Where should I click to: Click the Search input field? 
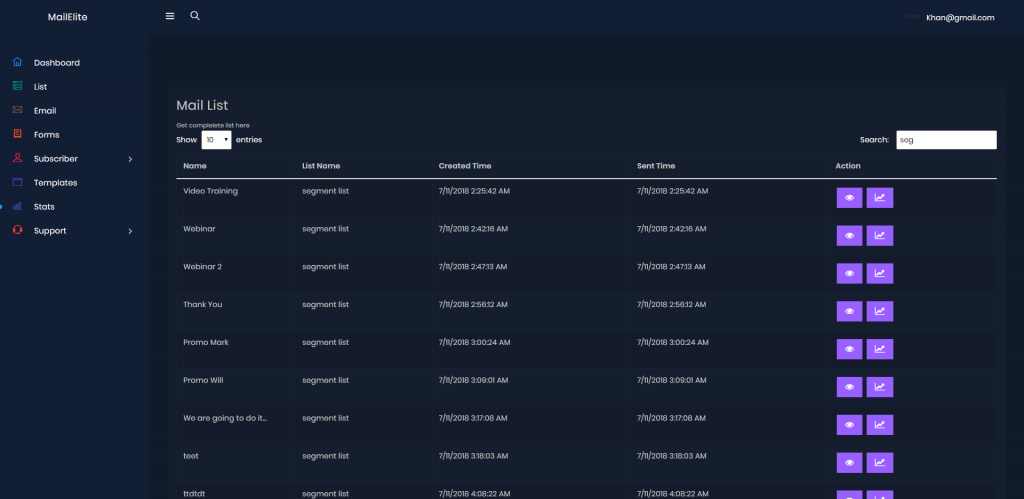coord(945,140)
